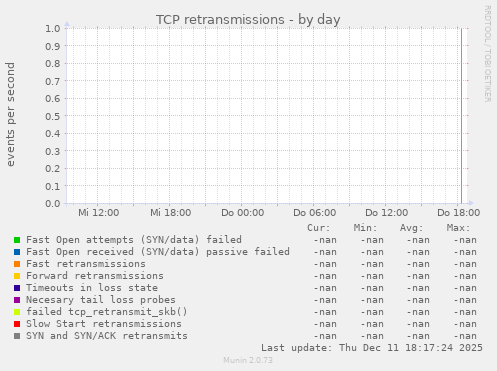
Task: Click the '0.3' y-axis value
Action: pos(53,151)
